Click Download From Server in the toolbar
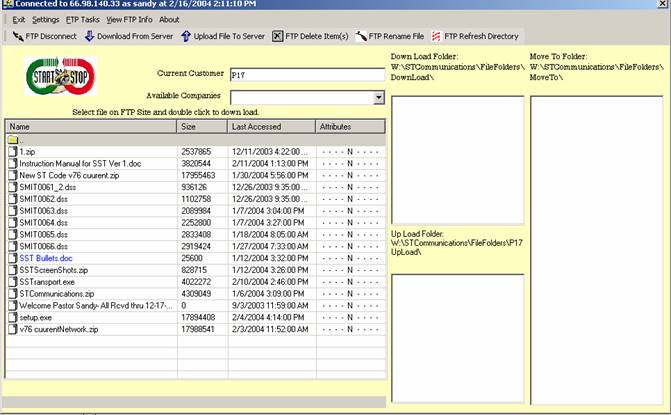671x415 pixels. click(x=128, y=36)
